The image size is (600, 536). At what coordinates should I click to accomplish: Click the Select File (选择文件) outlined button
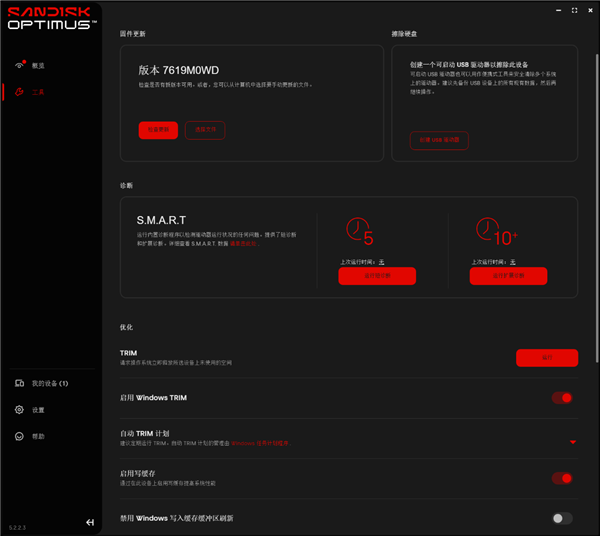(x=205, y=130)
